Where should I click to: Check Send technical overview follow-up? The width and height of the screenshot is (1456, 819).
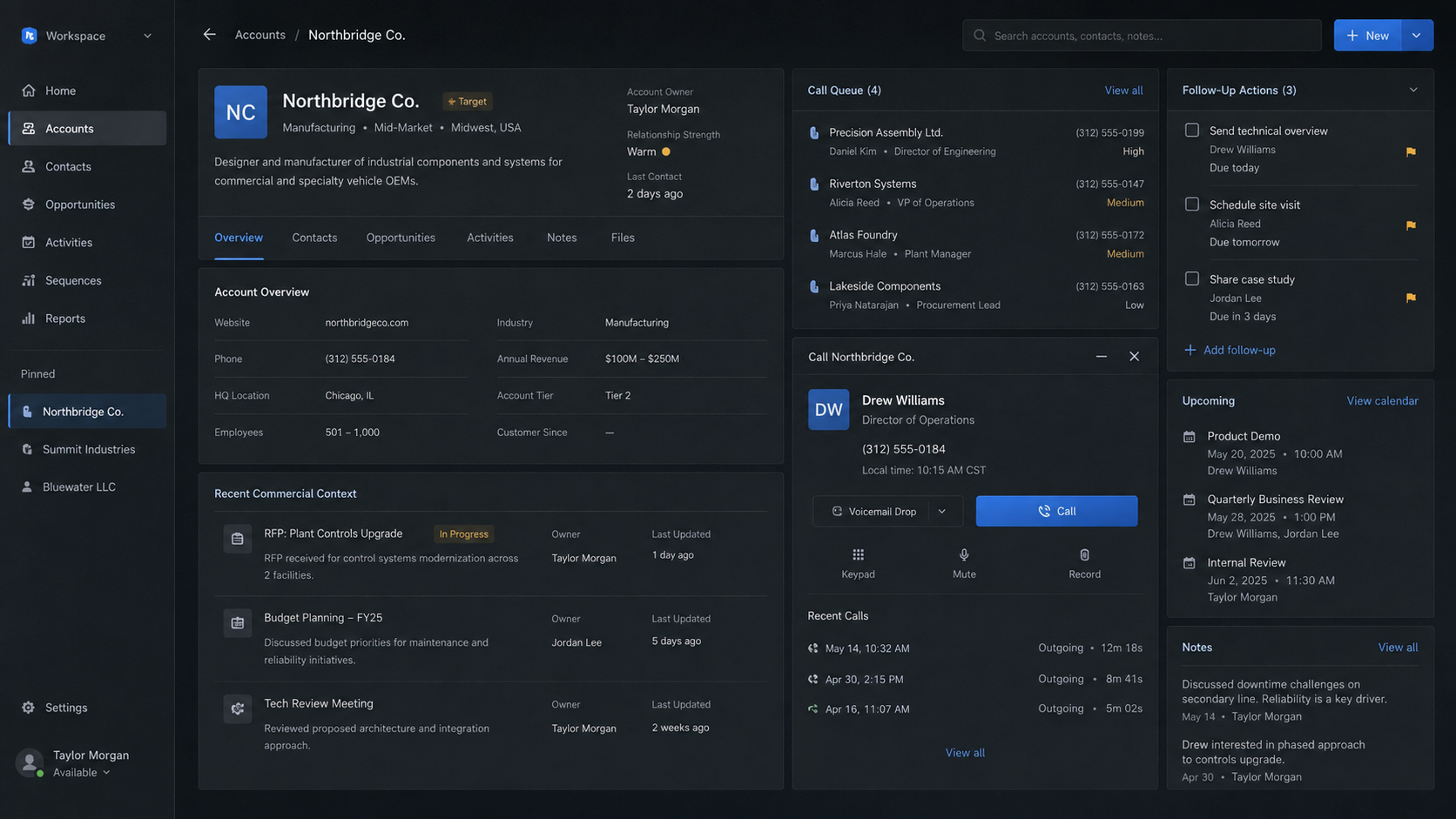click(x=1192, y=131)
